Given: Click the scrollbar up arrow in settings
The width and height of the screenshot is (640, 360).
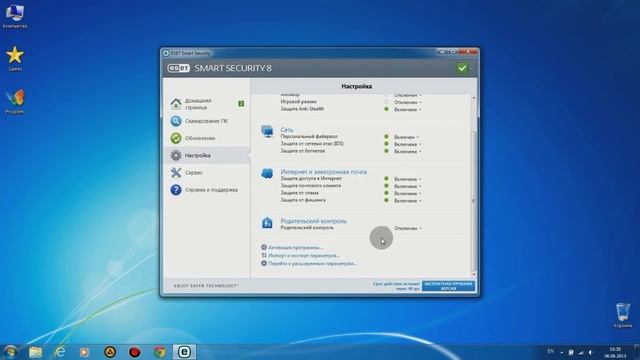Looking at the screenshot, I should click(x=473, y=98).
